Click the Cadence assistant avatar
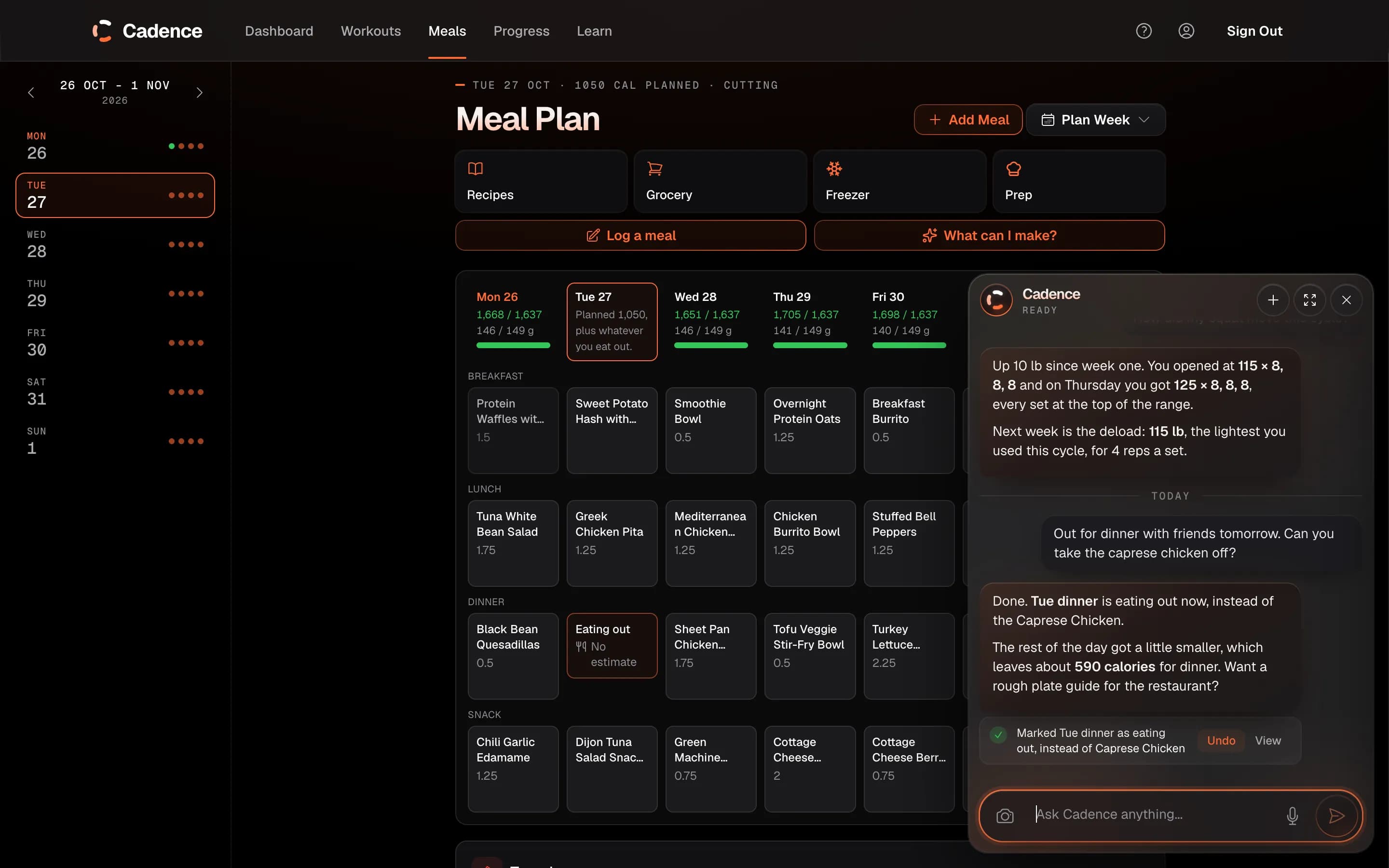Image resolution: width=1389 pixels, height=868 pixels. point(996,299)
